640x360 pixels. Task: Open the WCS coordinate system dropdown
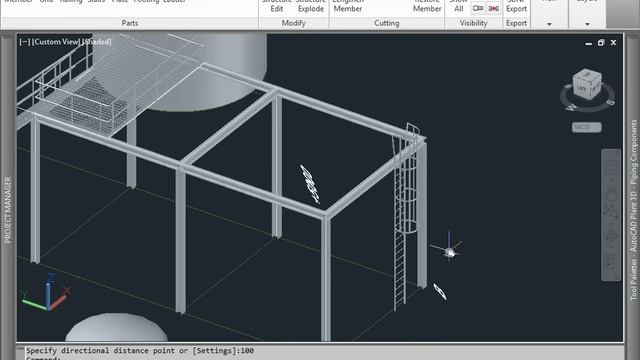(x=587, y=127)
